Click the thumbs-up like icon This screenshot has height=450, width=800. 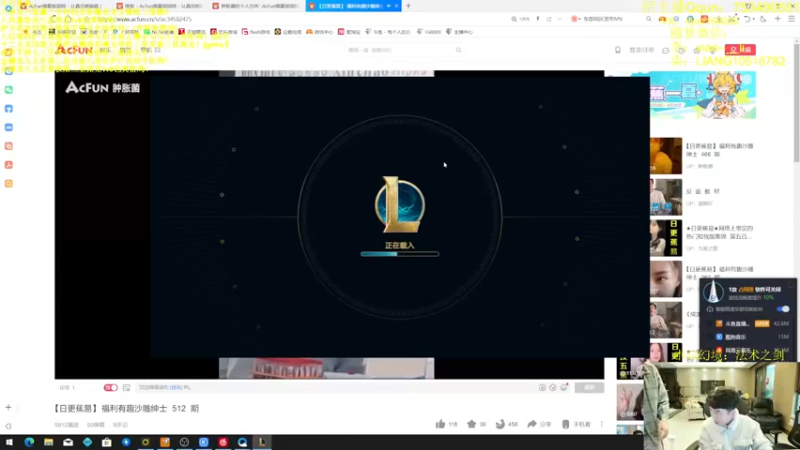tap(440, 424)
